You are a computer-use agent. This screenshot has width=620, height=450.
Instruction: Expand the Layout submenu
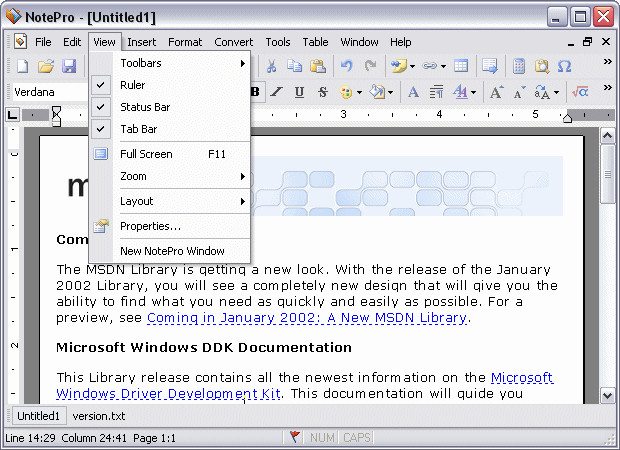(x=170, y=201)
